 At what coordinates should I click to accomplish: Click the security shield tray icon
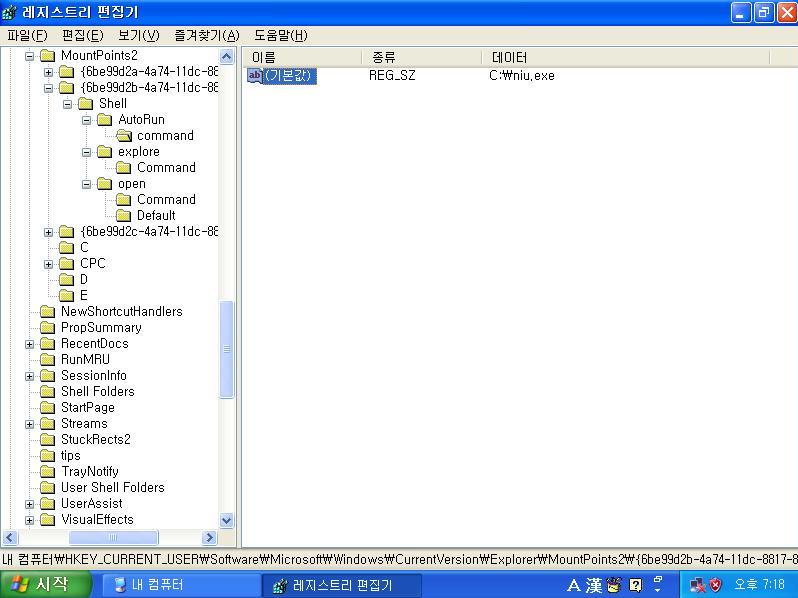coord(715,585)
